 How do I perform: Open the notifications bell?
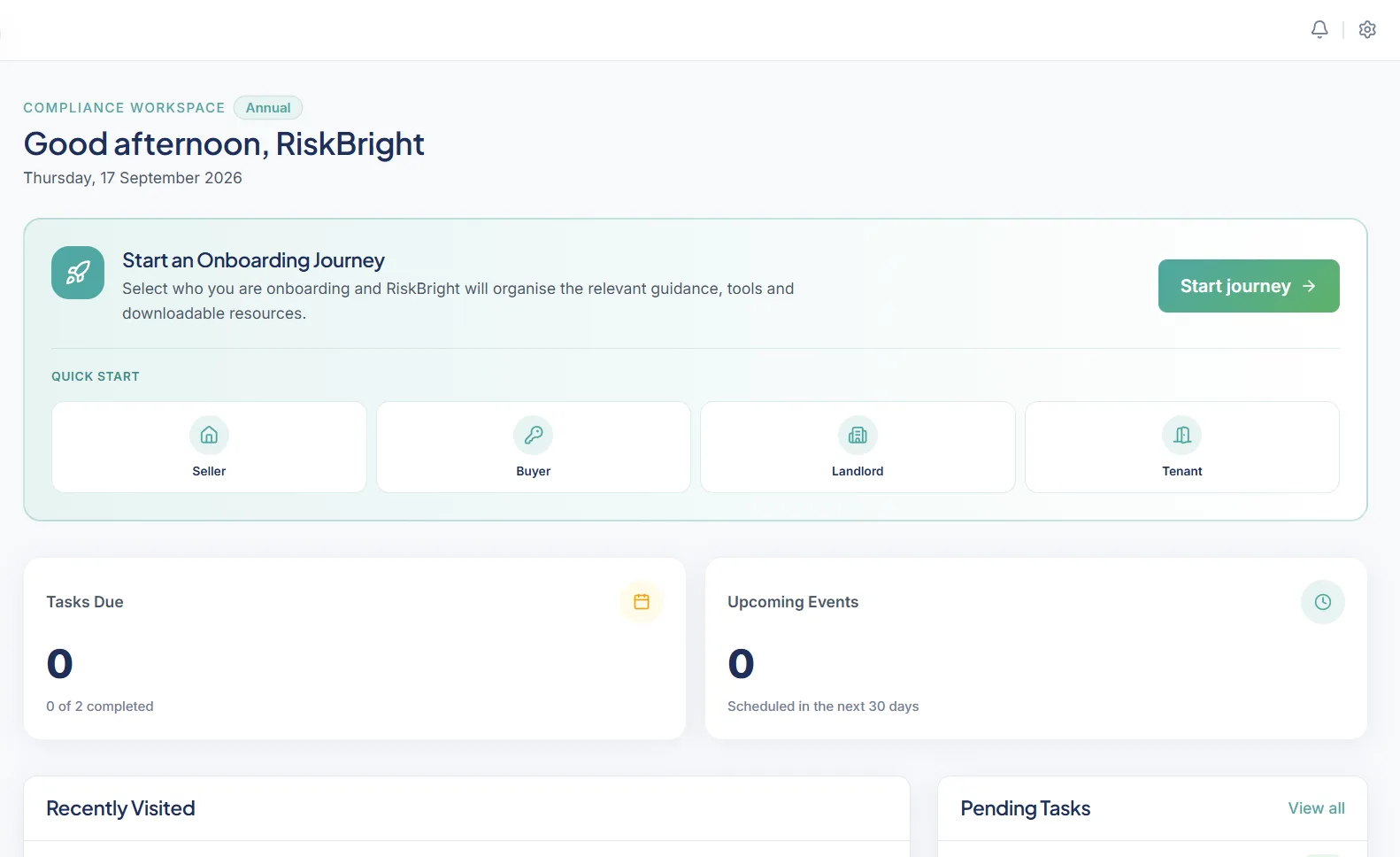pos(1319,29)
